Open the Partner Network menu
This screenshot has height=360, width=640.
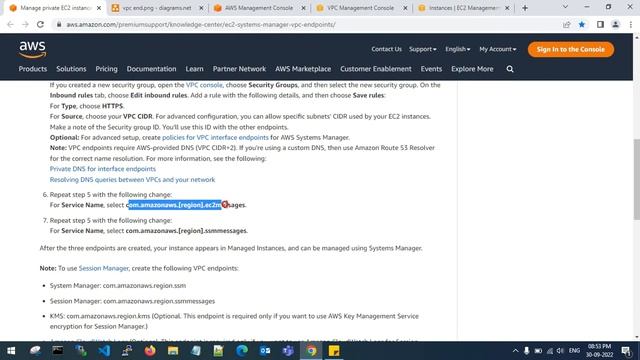[x=239, y=69]
